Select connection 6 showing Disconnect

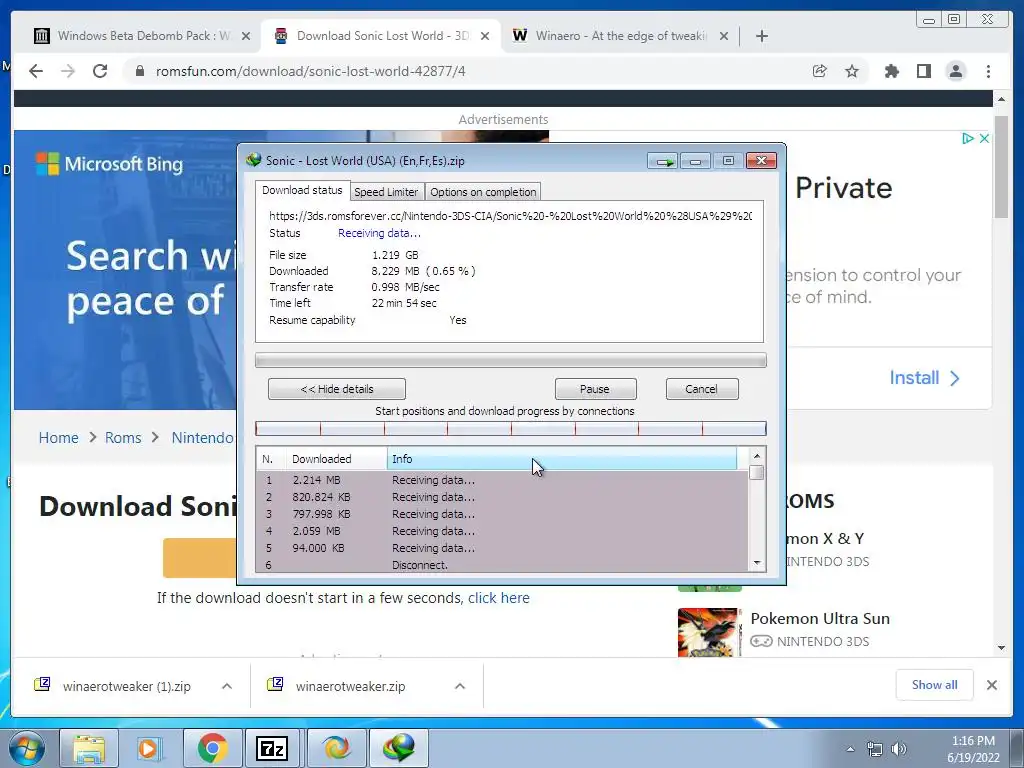(x=502, y=565)
